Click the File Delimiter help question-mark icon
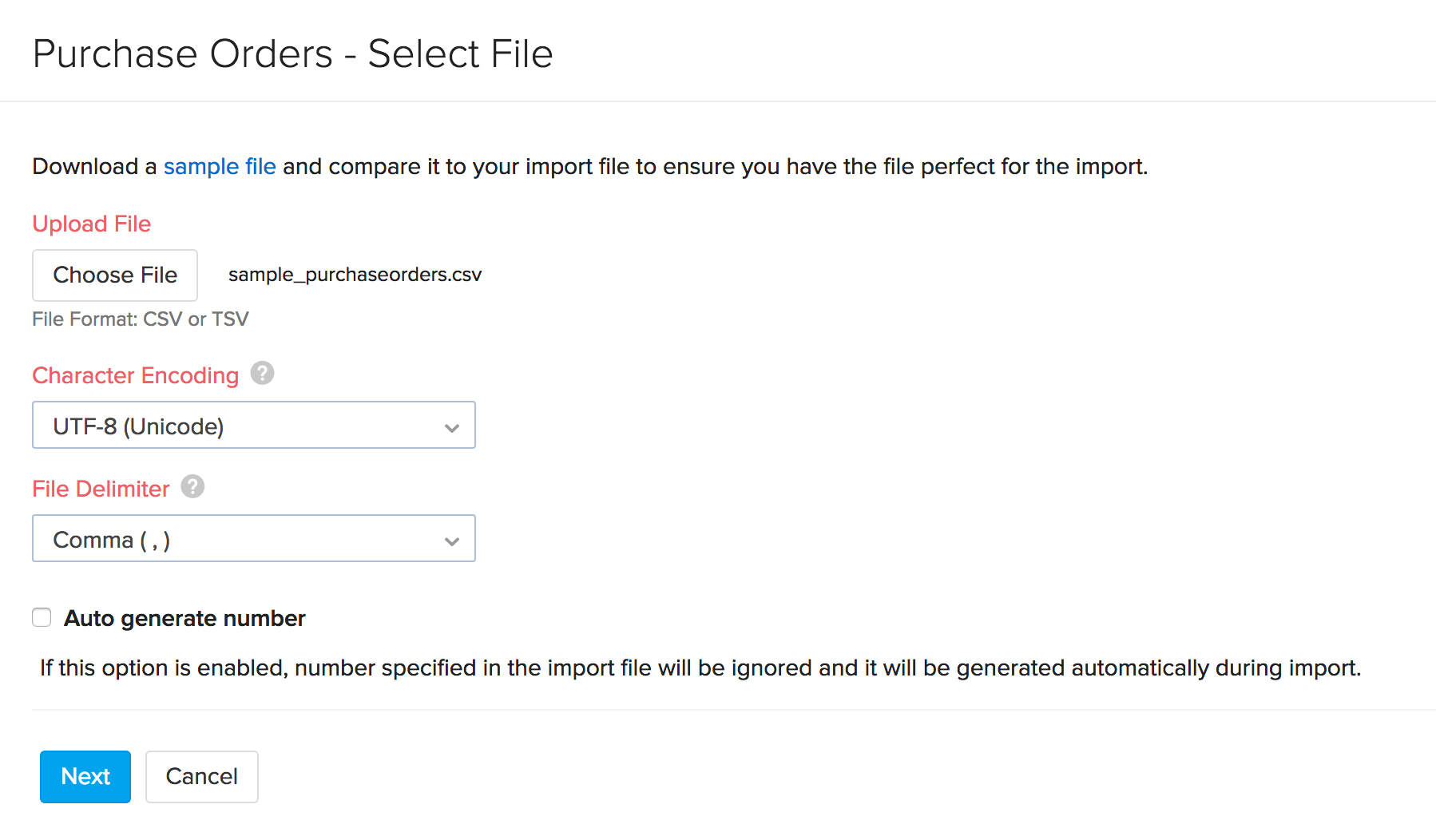 [192, 486]
